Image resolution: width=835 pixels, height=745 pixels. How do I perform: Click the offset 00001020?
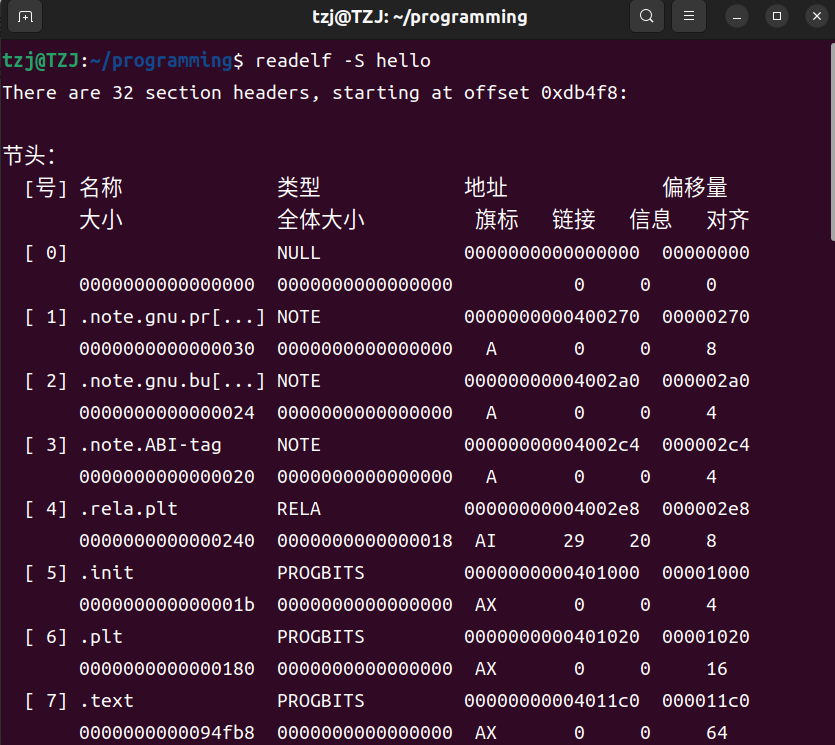pyautogui.click(x=706, y=636)
